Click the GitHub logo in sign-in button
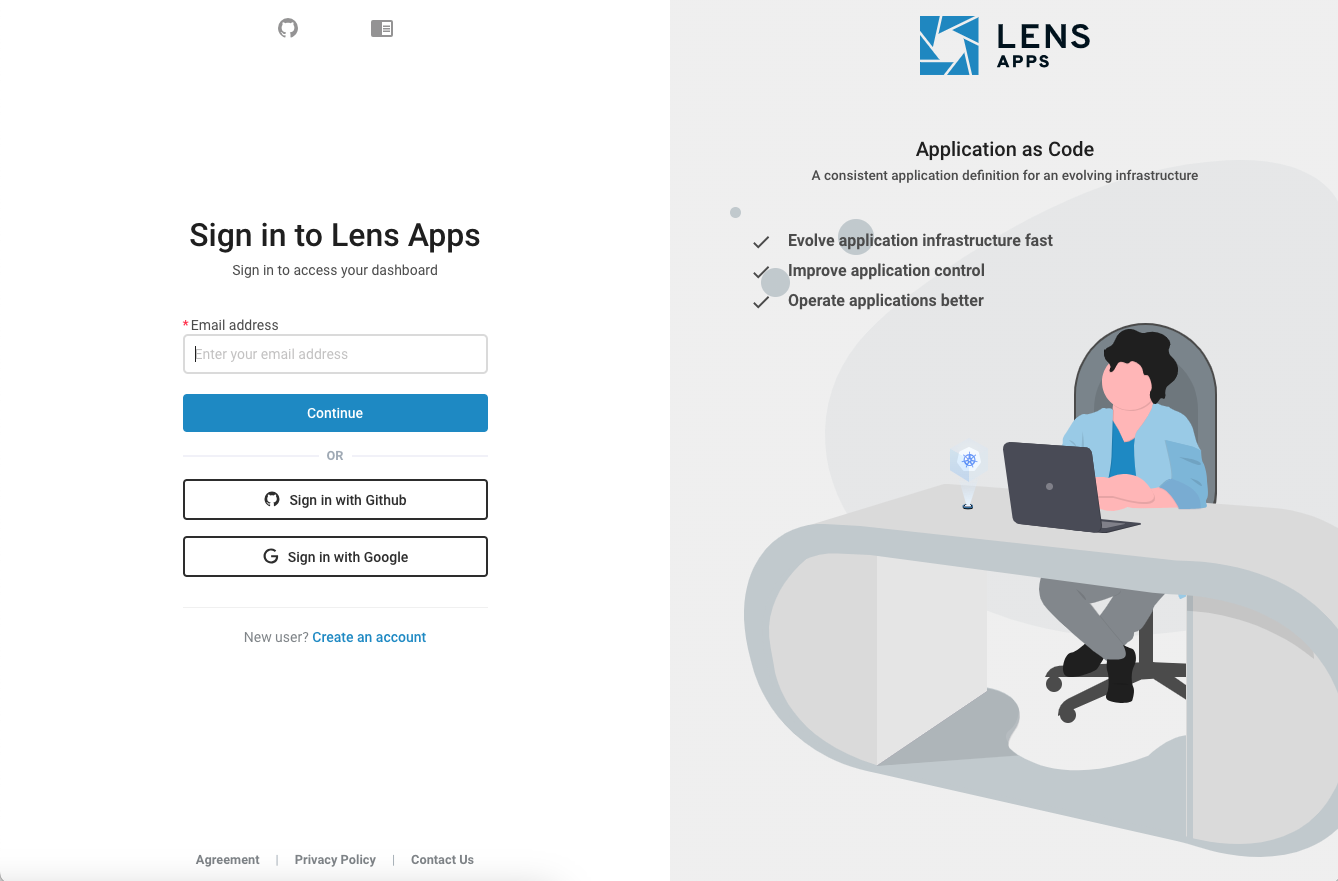1338x881 pixels. point(272,499)
